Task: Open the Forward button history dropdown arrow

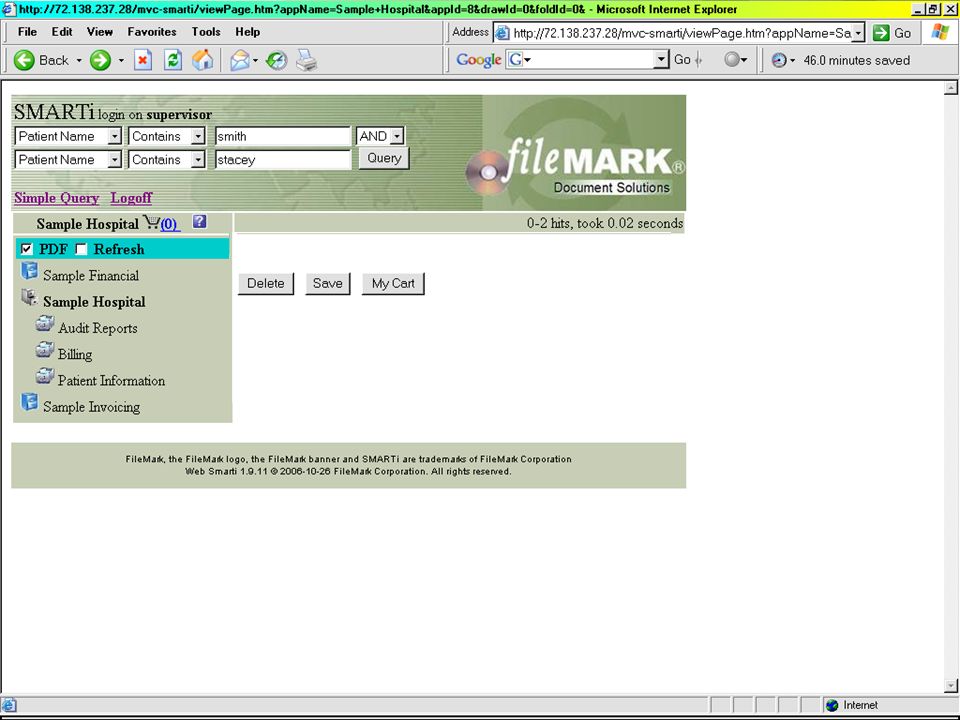Action: (x=121, y=60)
